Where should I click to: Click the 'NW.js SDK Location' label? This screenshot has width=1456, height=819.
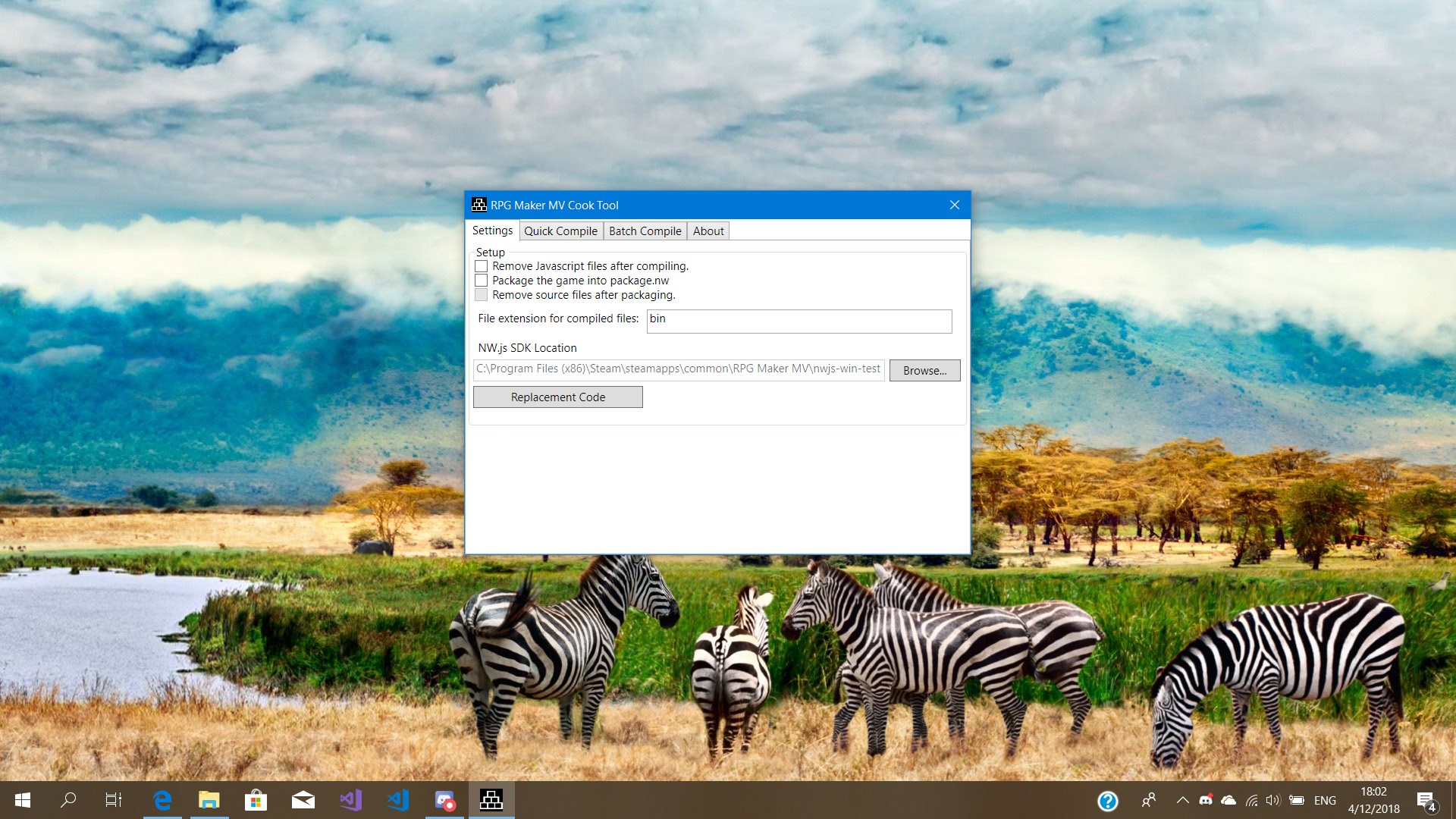pyautogui.click(x=527, y=348)
